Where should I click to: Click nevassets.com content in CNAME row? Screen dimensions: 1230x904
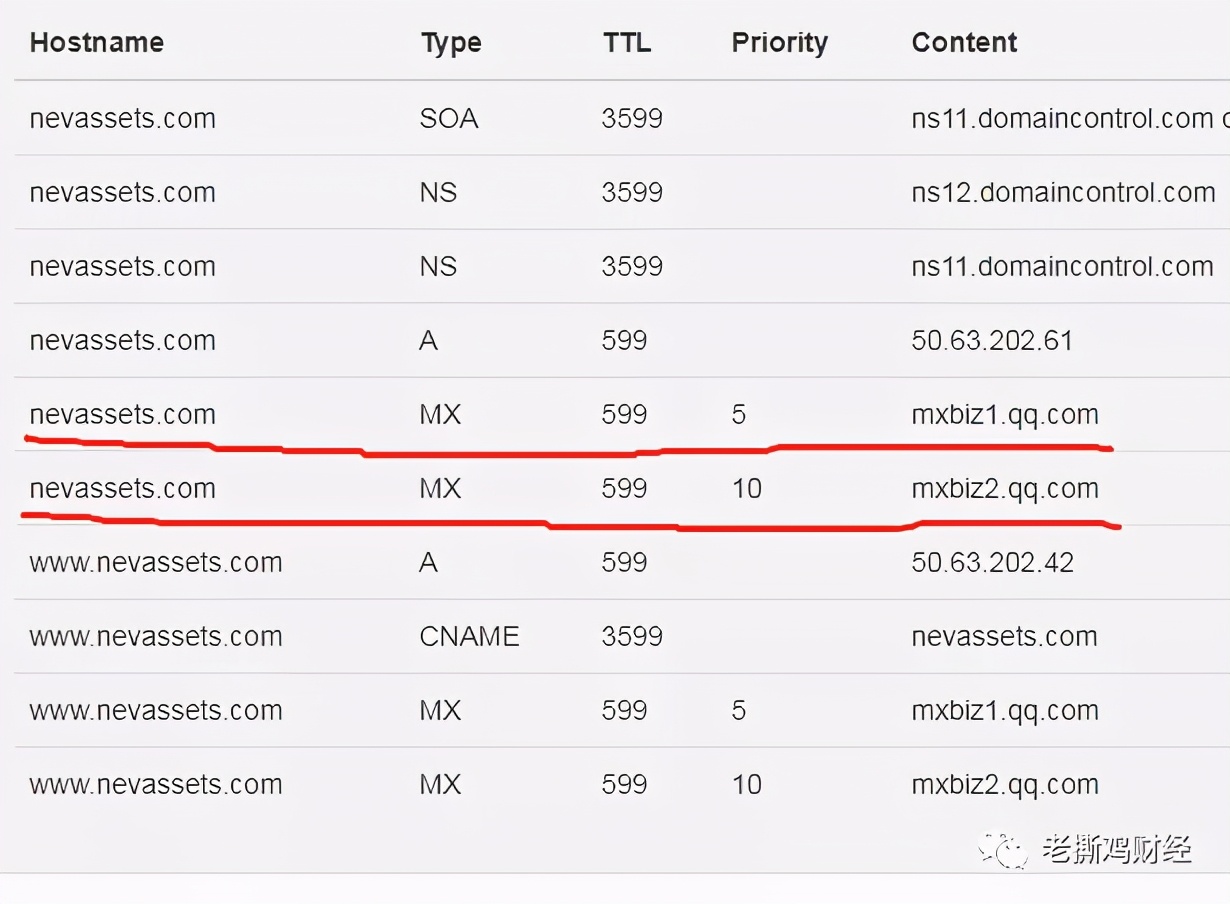[x=1004, y=636]
